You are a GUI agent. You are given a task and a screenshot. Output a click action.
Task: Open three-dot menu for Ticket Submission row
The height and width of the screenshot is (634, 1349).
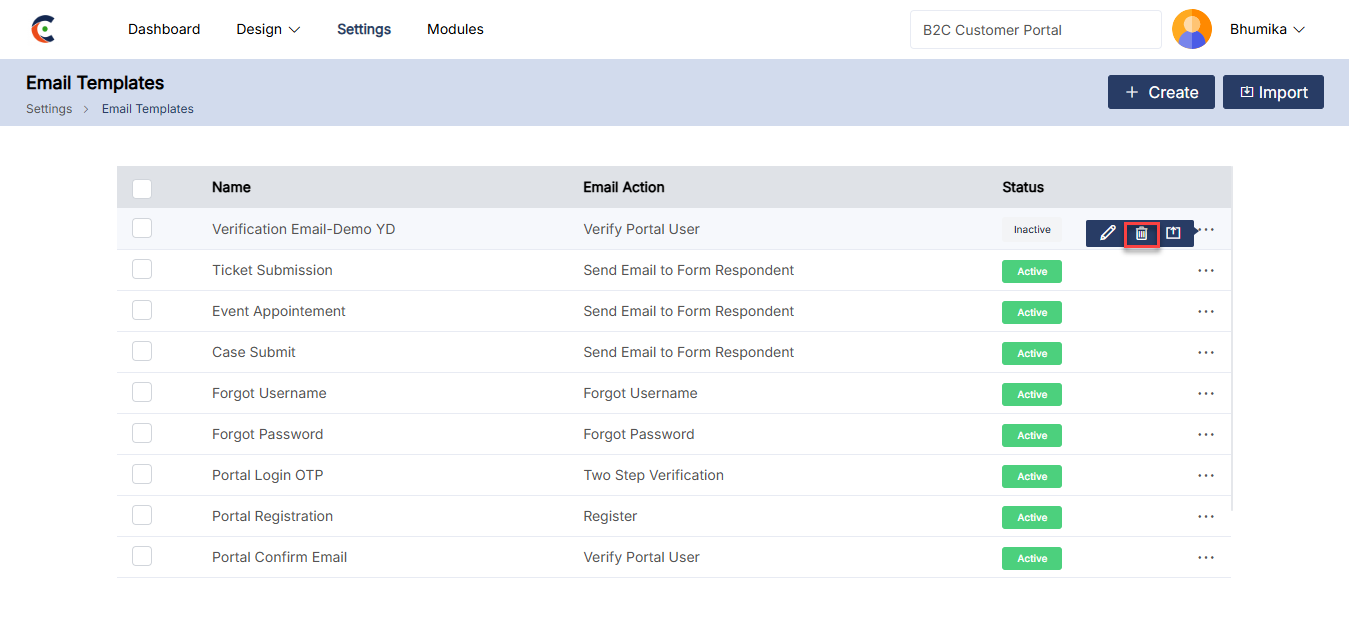pos(1206,271)
